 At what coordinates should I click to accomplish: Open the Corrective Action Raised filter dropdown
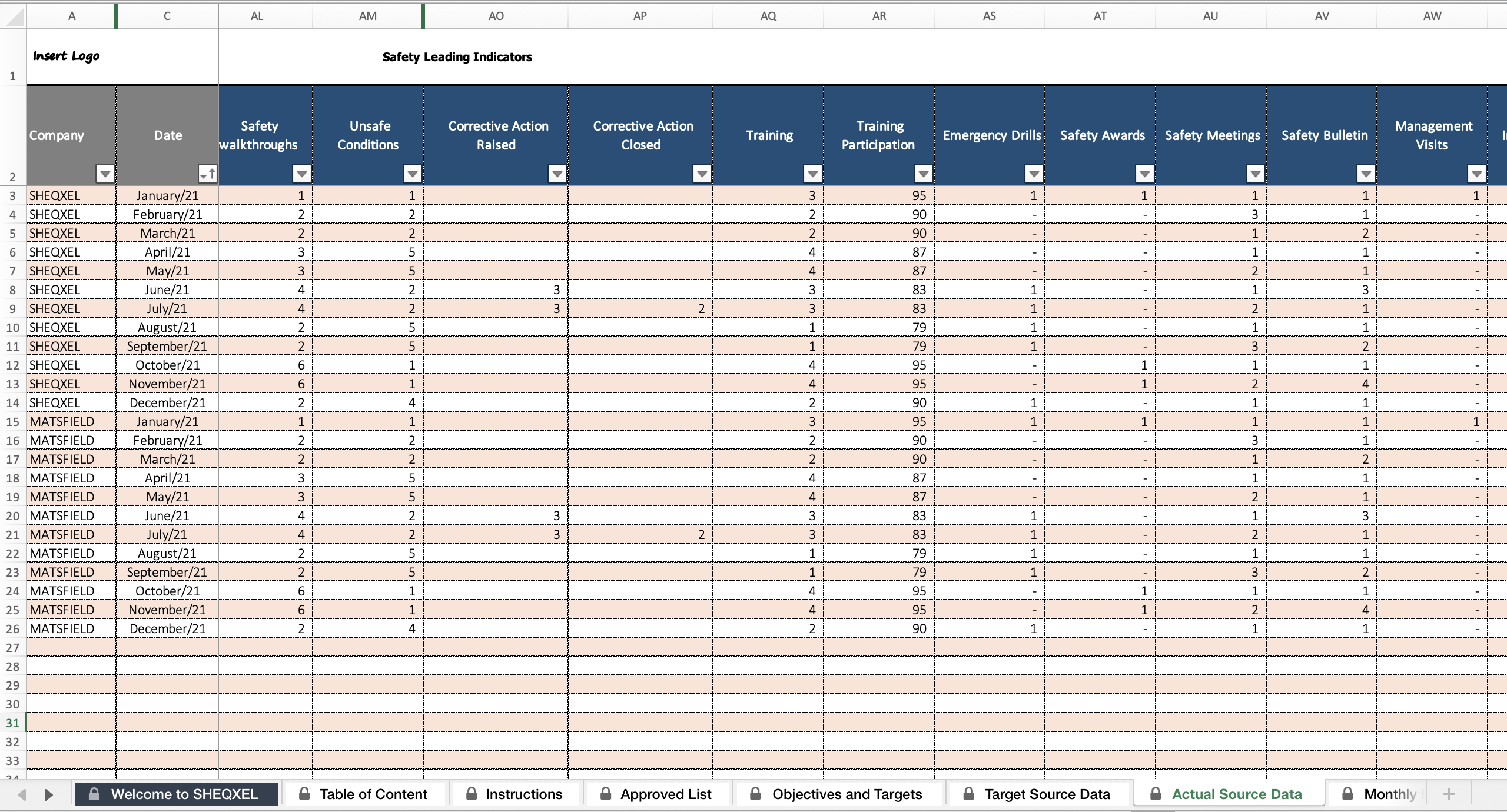pos(557,174)
